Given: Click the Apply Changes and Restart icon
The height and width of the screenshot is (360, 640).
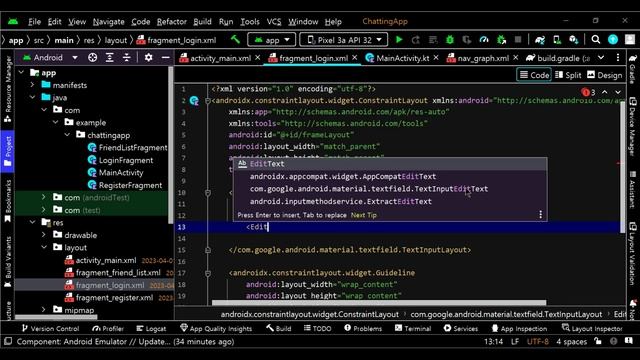Looking at the screenshot, I should (x=416, y=40).
